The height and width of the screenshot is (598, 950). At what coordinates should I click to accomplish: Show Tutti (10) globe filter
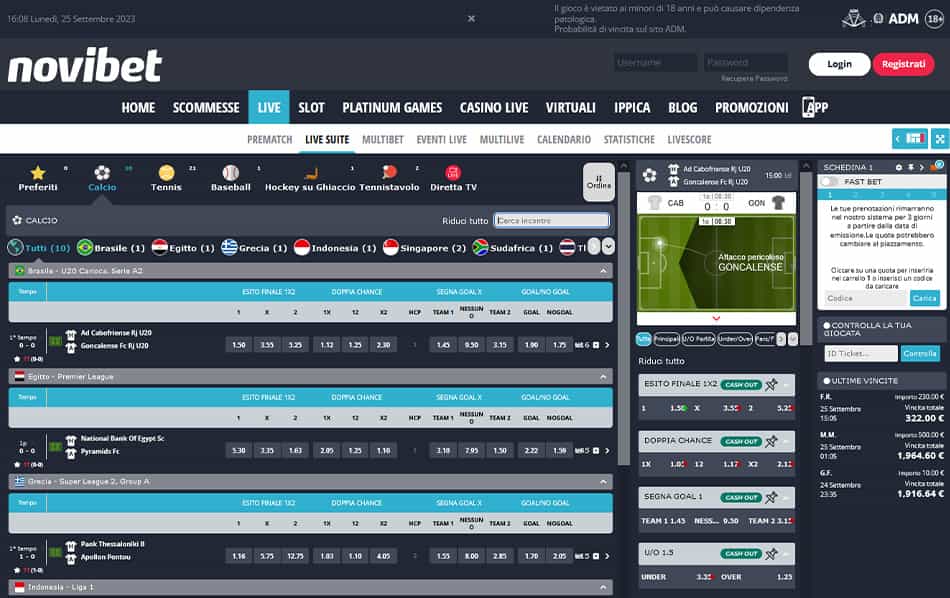(15, 247)
